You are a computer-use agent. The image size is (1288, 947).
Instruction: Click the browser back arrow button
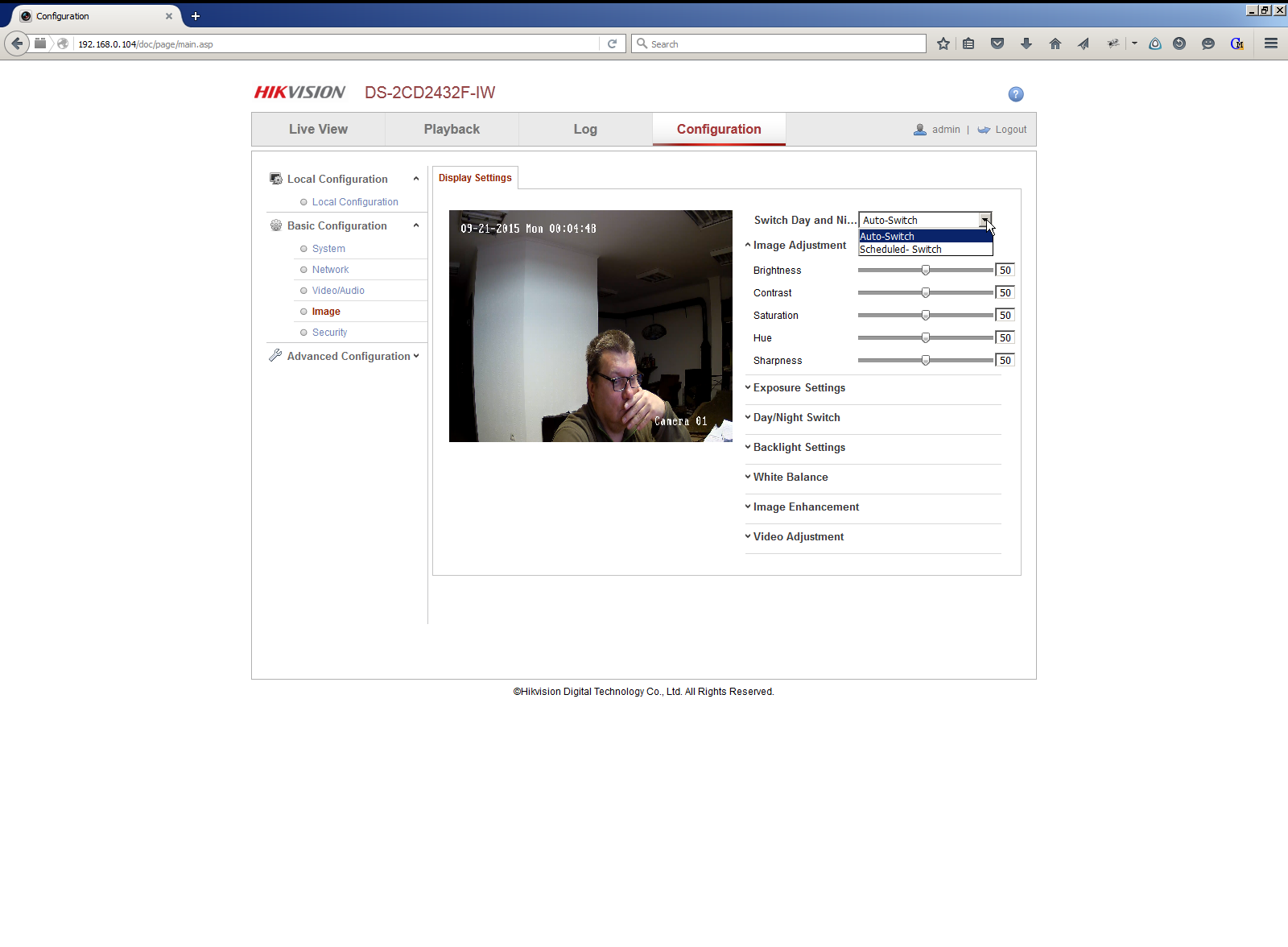(x=17, y=43)
